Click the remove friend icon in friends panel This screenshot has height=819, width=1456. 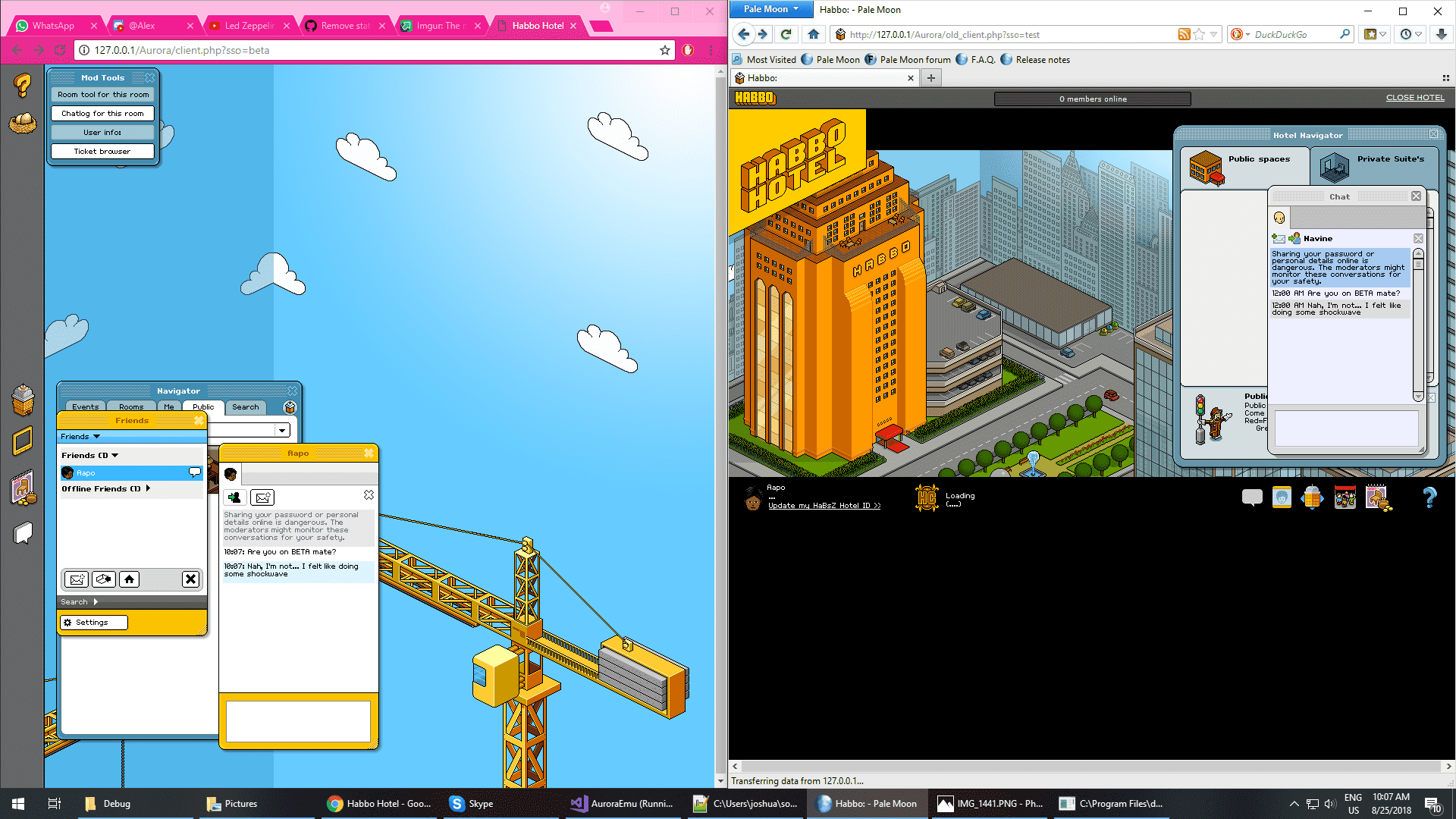click(190, 579)
